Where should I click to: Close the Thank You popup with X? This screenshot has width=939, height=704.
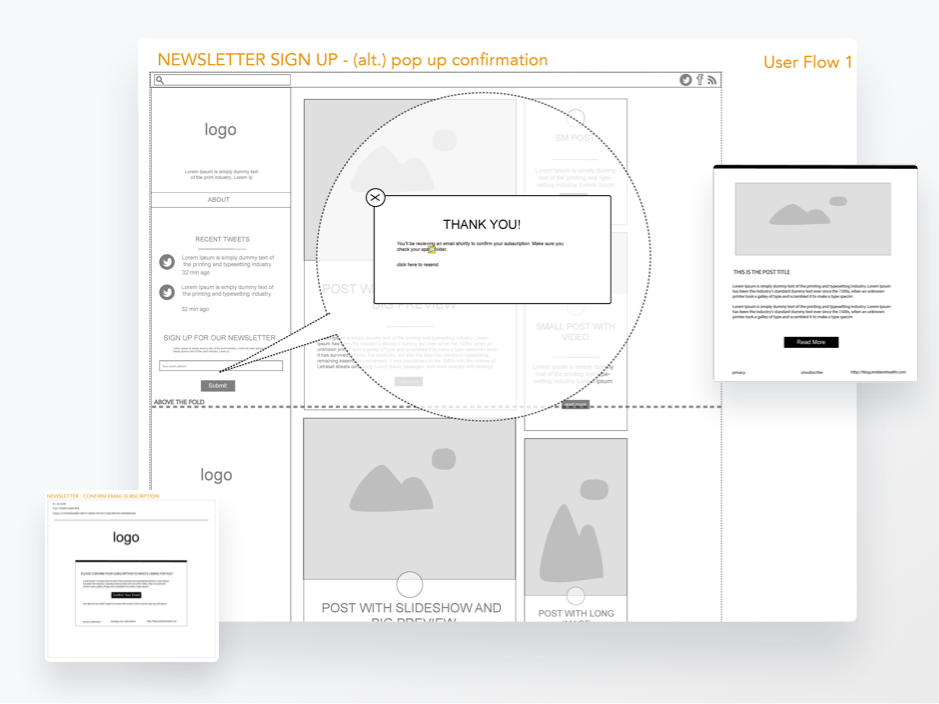point(375,198)
